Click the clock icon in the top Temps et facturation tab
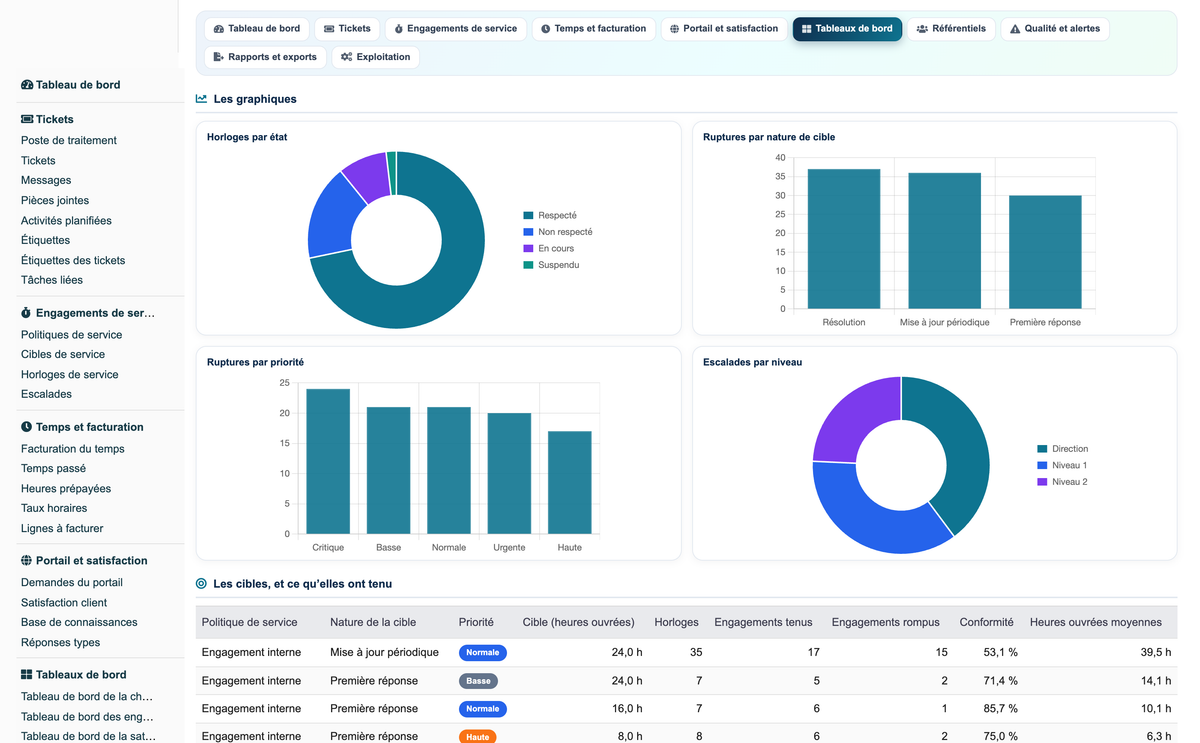The height and width of the screenshot is (743, 1200). [x=546, y=29]
